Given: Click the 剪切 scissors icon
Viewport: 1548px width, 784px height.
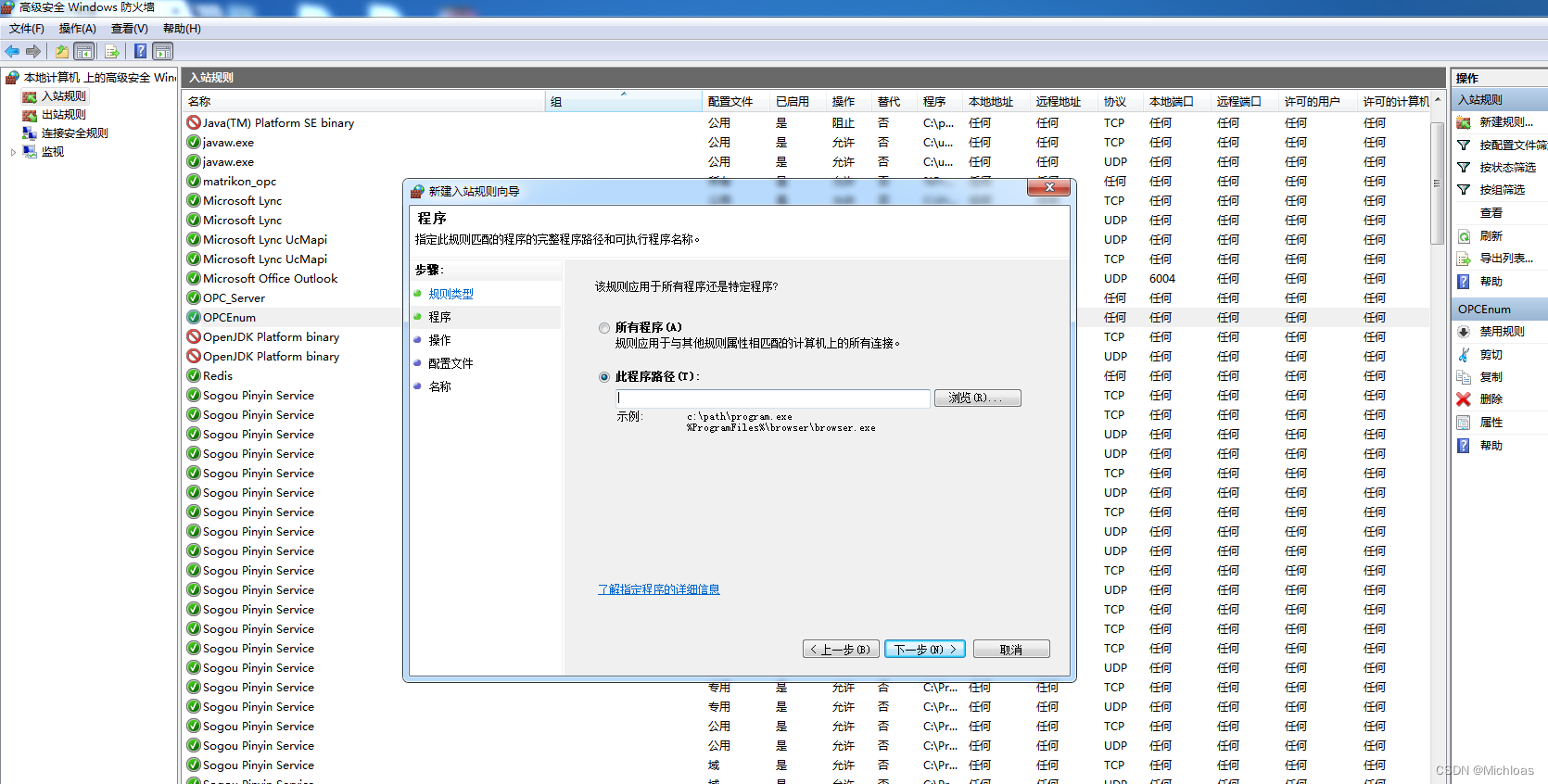Looking at the screenshot, I should (1464, 355).
